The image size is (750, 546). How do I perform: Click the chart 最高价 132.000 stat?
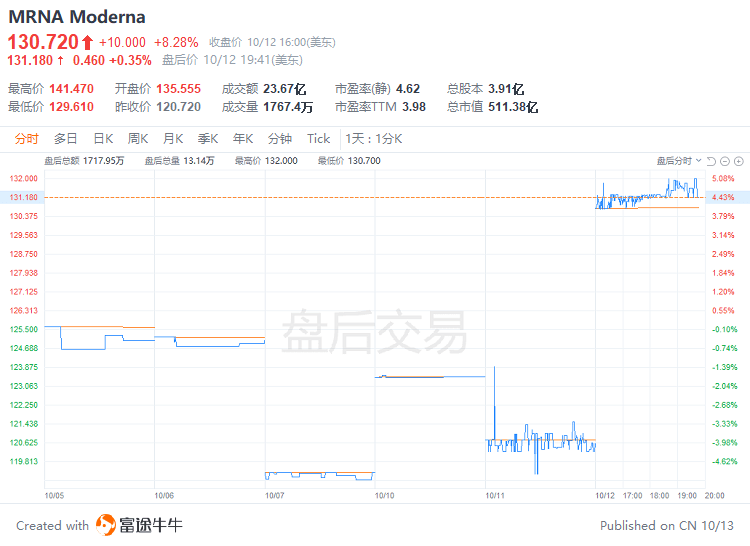click(266, 161)
